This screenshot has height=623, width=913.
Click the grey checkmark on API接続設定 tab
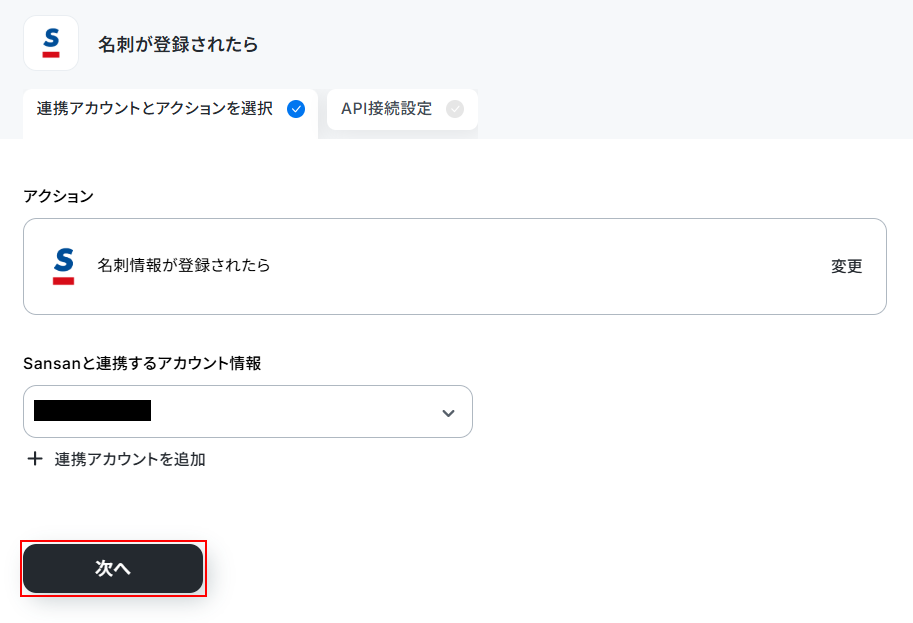[x=455, y=109]
